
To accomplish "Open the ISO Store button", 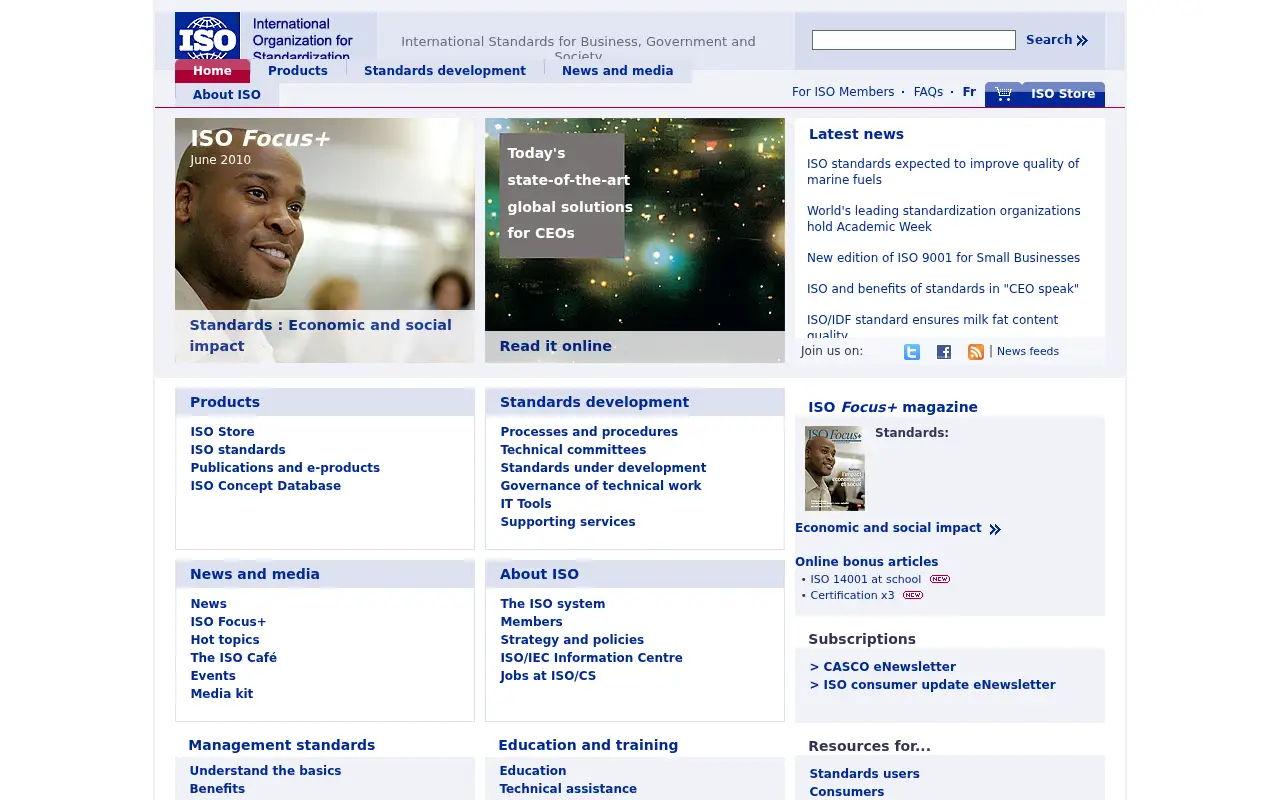I will tap(1063, 94).
